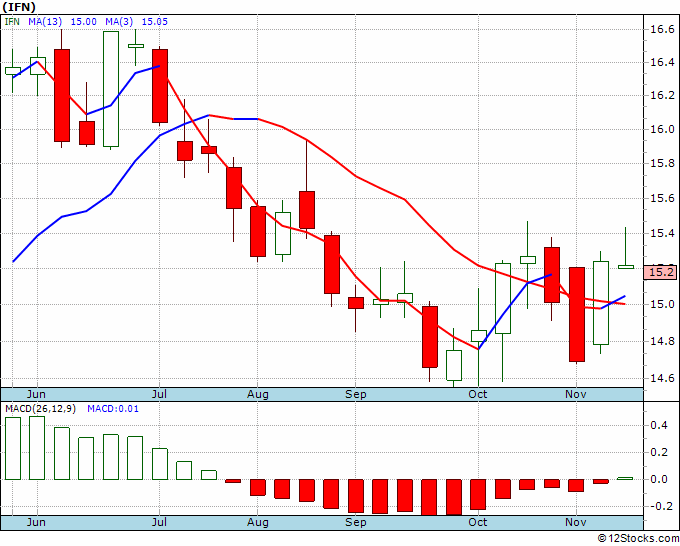Click the tallest green candlestick in late June
Image resolution: width=680 pixels, height=546 pixels.
[111, 89]
